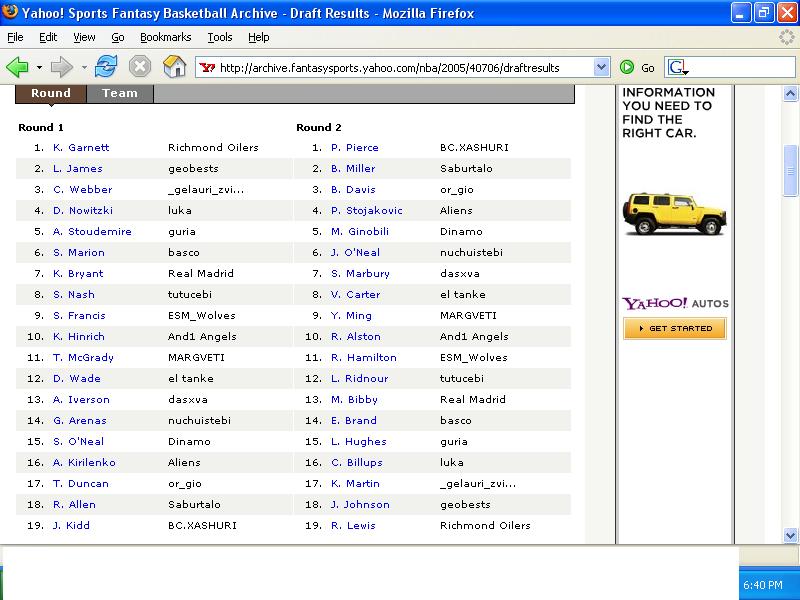Expand the address bar URL dropdown
Screen dimensions: 800x600
click(602, 67)
